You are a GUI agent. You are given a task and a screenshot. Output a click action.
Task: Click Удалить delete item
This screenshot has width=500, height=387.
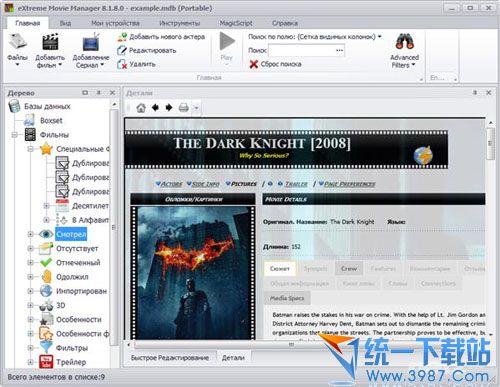pyautogui.click(x=137, y=64)
